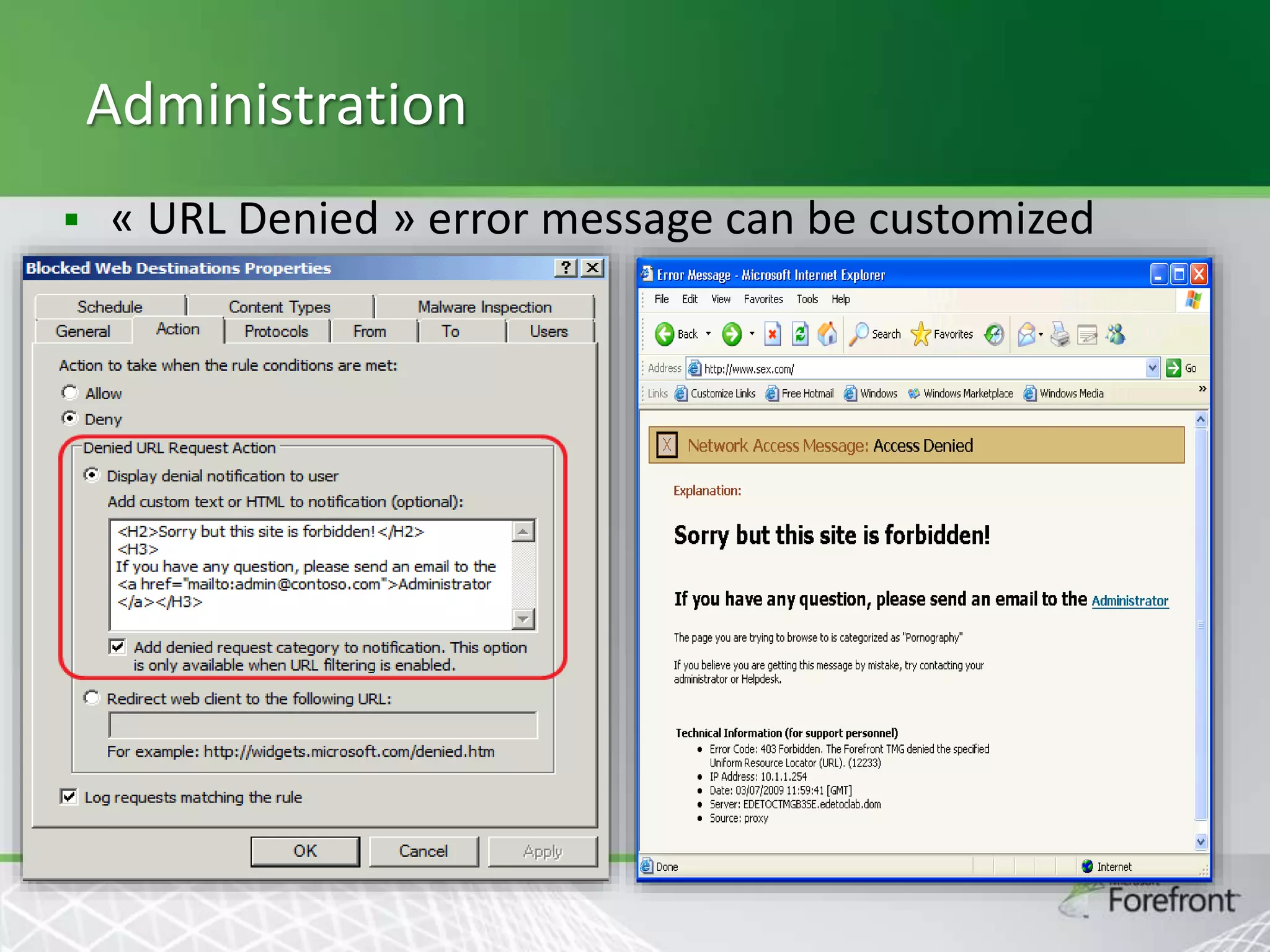Select the Deny radio button
The image size is (1270, 952).
pos(69,418)
